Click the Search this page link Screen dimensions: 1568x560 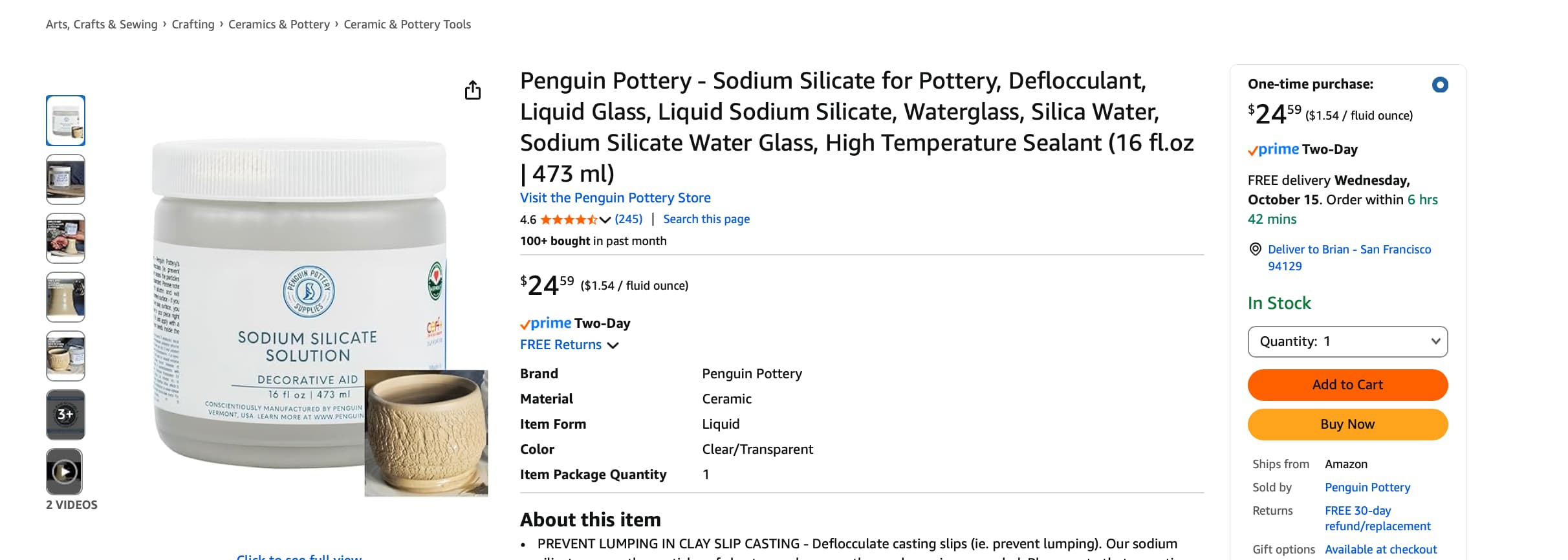[x=706, y=219]
